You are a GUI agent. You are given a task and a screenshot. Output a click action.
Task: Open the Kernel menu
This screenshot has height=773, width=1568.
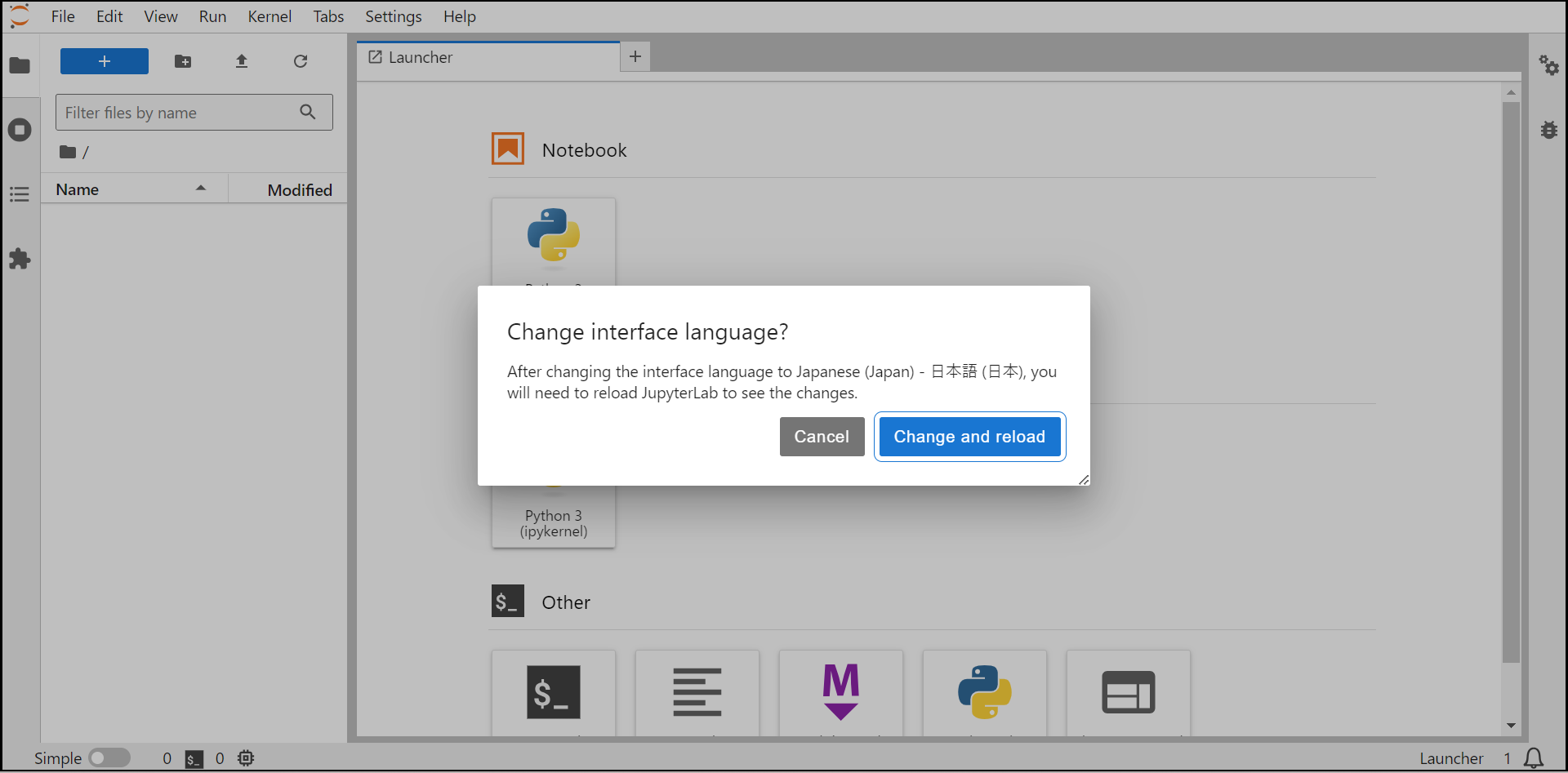[269, 16]
